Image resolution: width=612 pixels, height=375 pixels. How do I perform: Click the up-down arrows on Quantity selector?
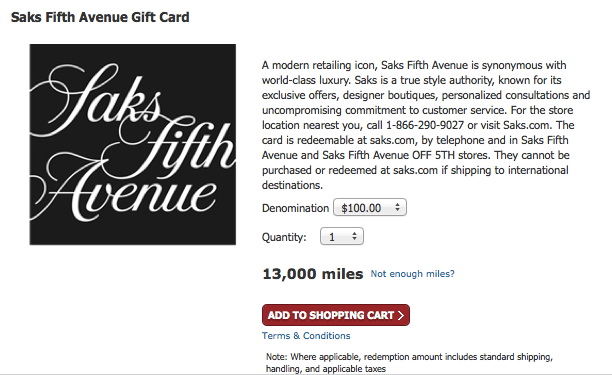coord(354,236)
